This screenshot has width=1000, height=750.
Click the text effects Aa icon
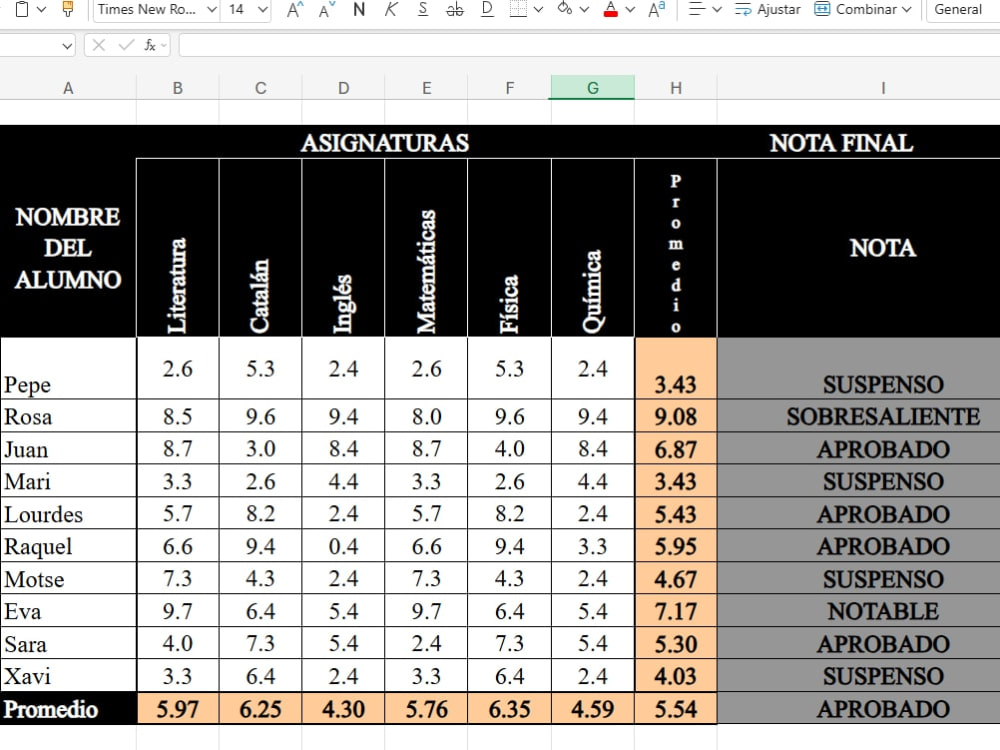coord(656,9)
